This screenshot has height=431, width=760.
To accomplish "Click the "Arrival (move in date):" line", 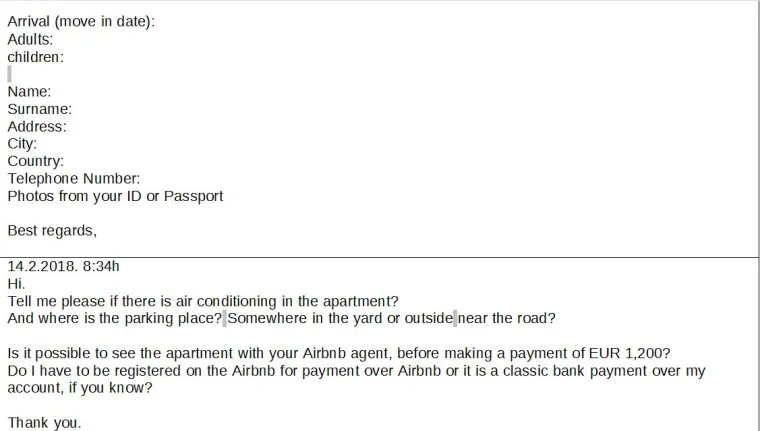I will pos(81,22).
